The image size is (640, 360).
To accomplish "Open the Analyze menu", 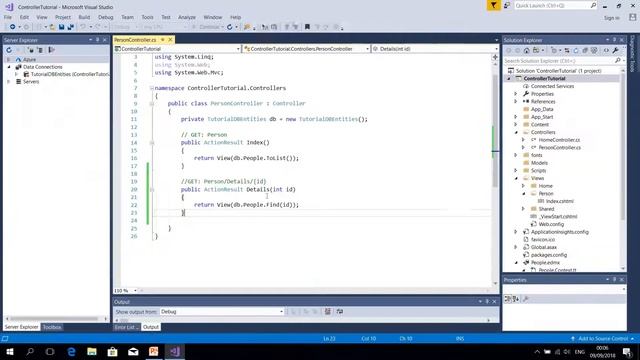I will pos(187,17).
